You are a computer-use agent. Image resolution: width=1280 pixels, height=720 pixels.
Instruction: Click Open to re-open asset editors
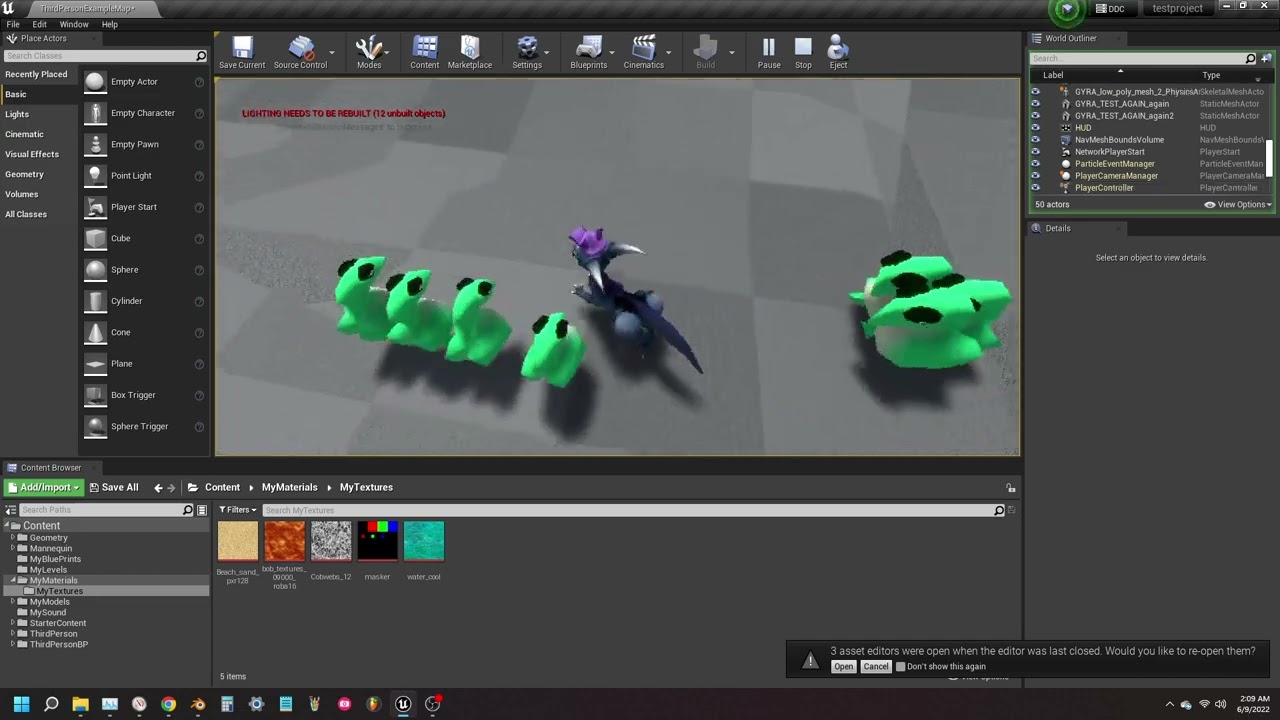[x=843, y=667]
